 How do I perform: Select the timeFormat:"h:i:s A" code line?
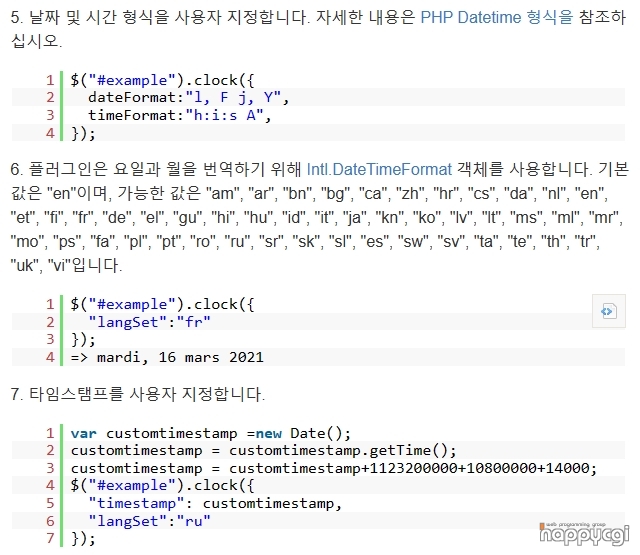pyautogui.click(x=180, y=115)
